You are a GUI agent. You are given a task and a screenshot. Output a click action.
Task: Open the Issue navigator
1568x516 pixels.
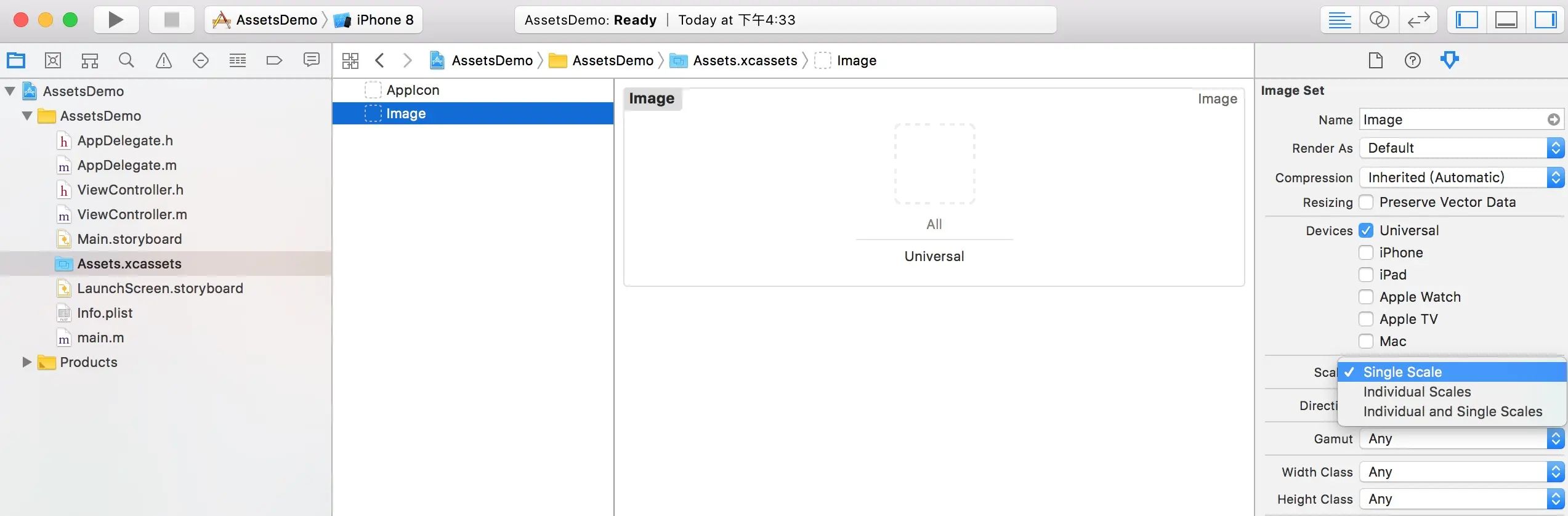pos(164,60)
